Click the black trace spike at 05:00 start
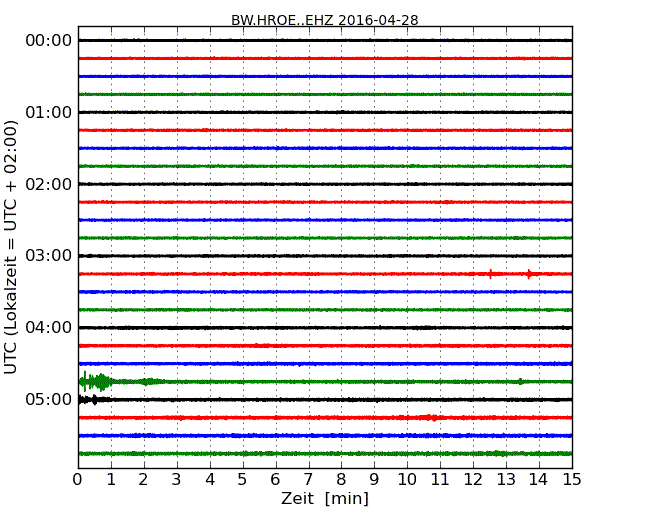Screen dimensions: 650x520 click(94, 400)
